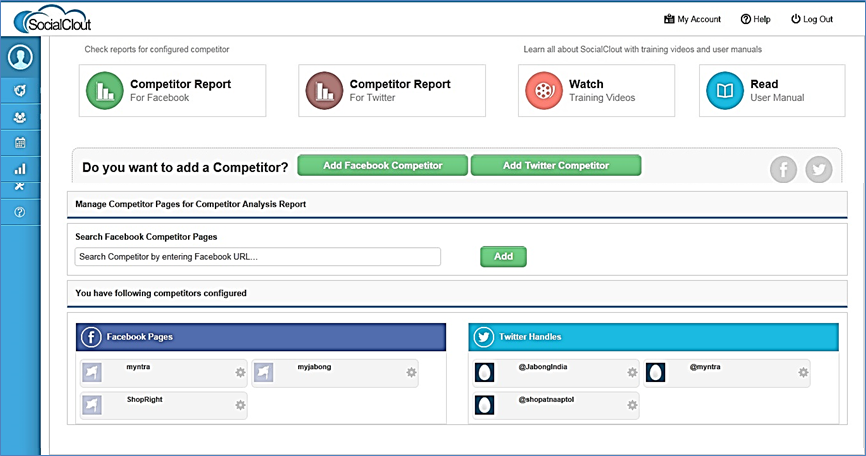Open settings gear for ShopRight page

pyautogui.click(x=240, y=405)
